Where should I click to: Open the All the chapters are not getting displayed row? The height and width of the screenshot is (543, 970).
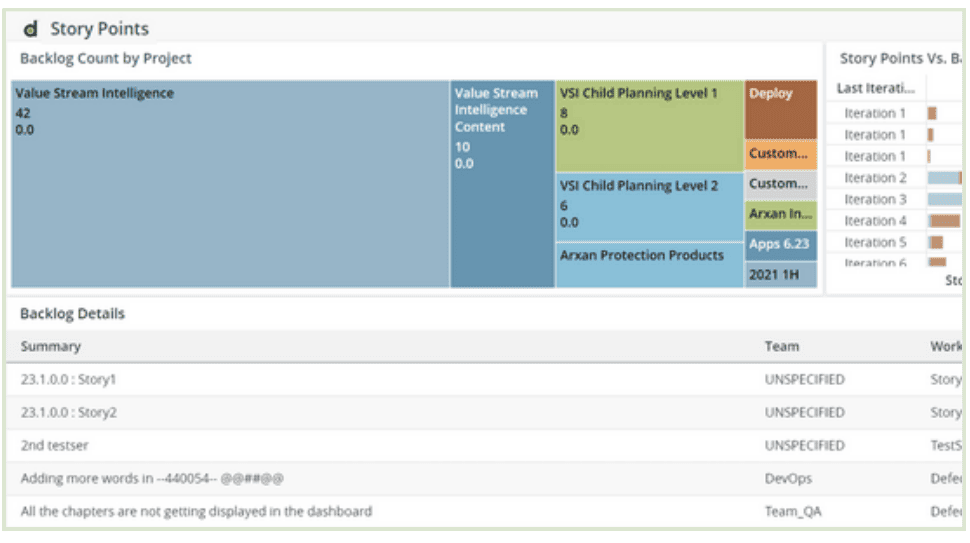coord(484,511)
